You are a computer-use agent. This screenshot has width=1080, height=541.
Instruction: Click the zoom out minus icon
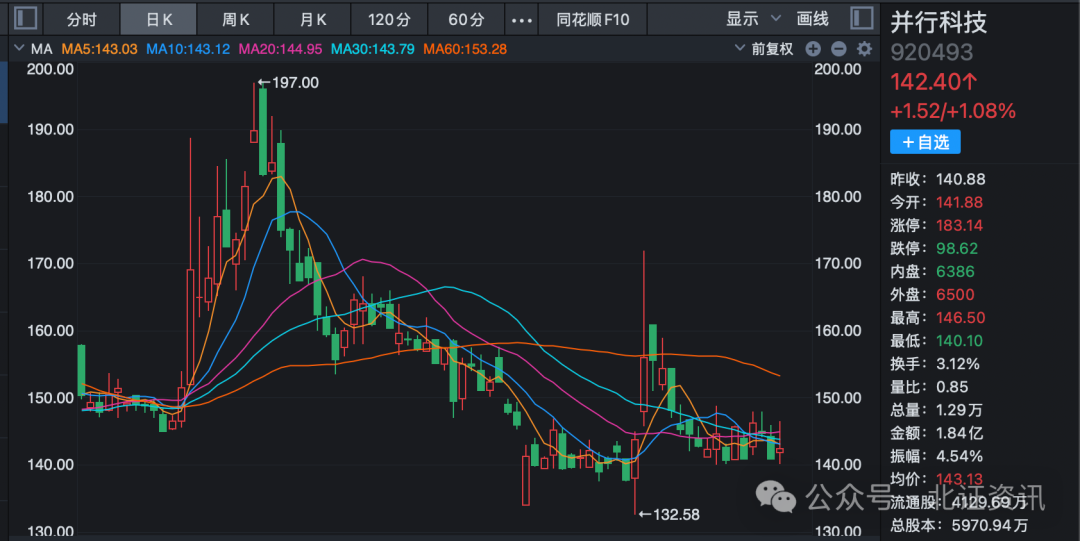[838, 48]
